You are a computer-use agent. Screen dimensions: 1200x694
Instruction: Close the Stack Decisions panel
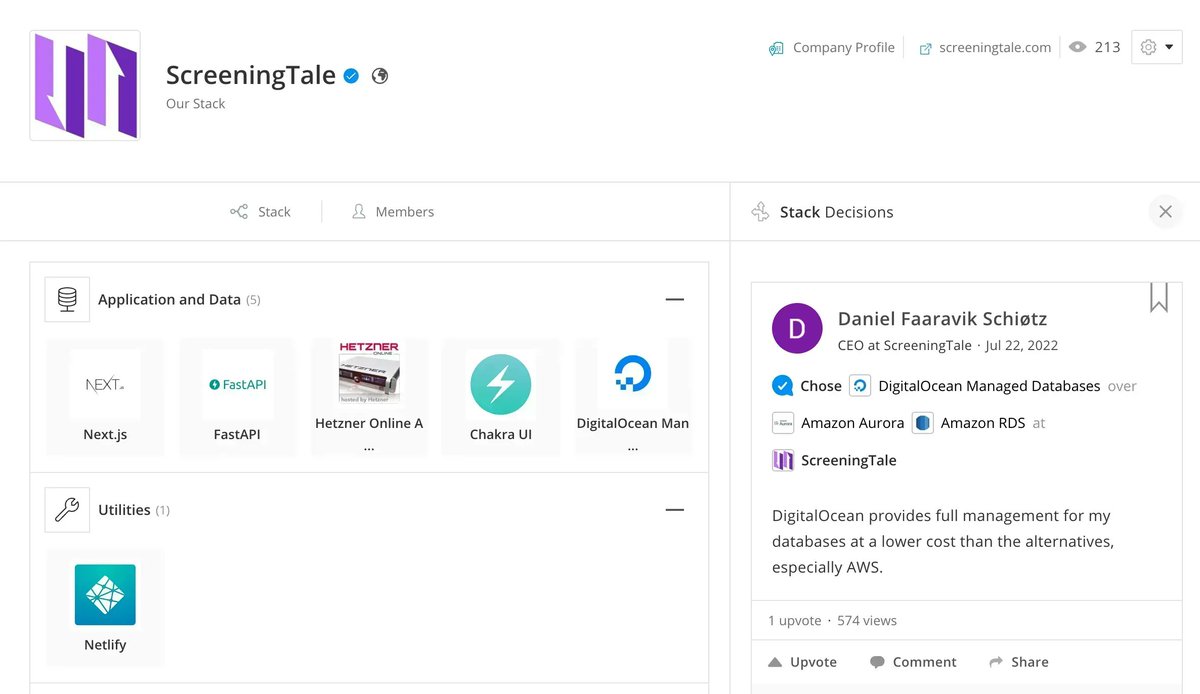(x=1165, y=212)
